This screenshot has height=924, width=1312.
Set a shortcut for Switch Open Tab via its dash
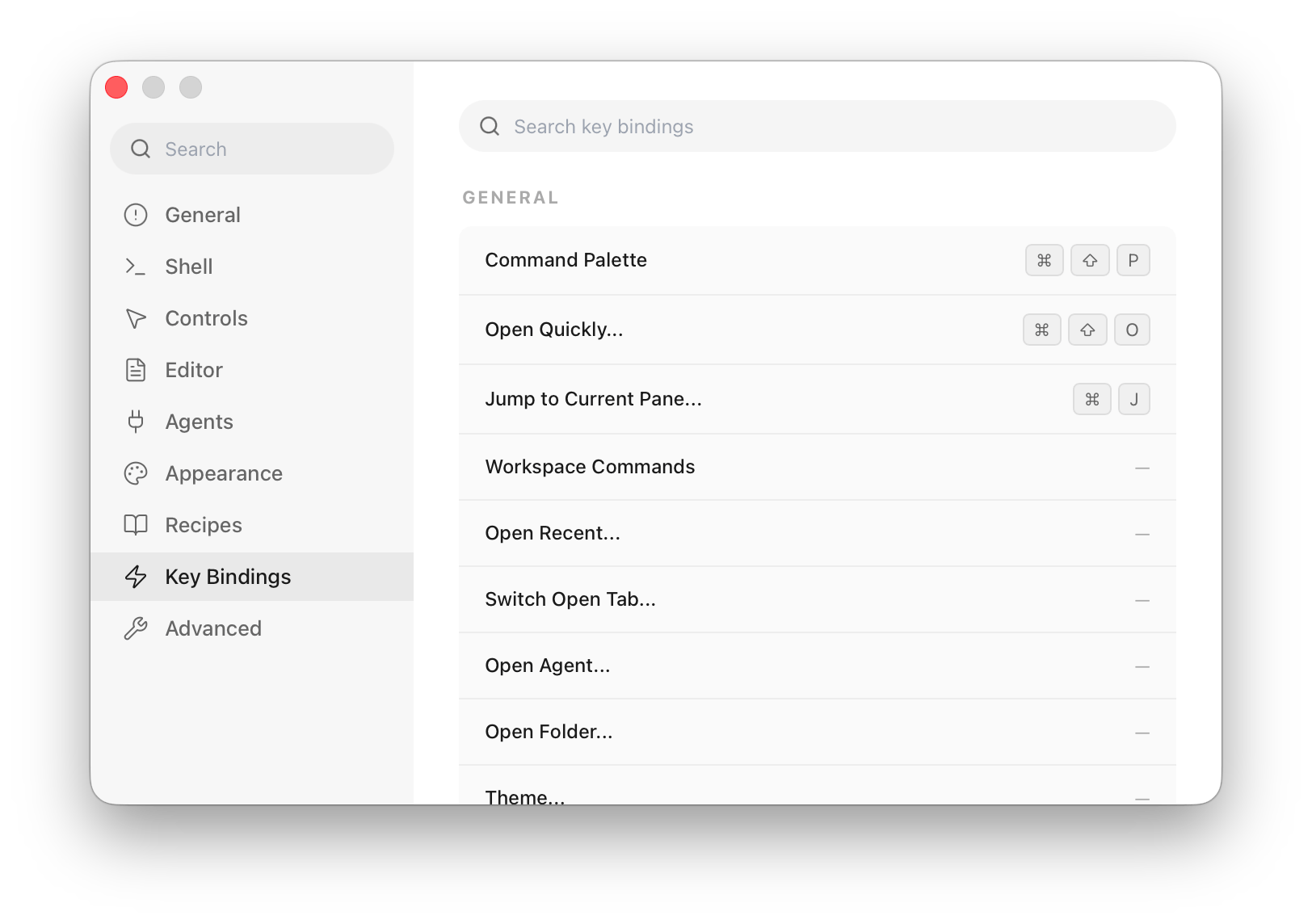click(x=1142, y=601)
